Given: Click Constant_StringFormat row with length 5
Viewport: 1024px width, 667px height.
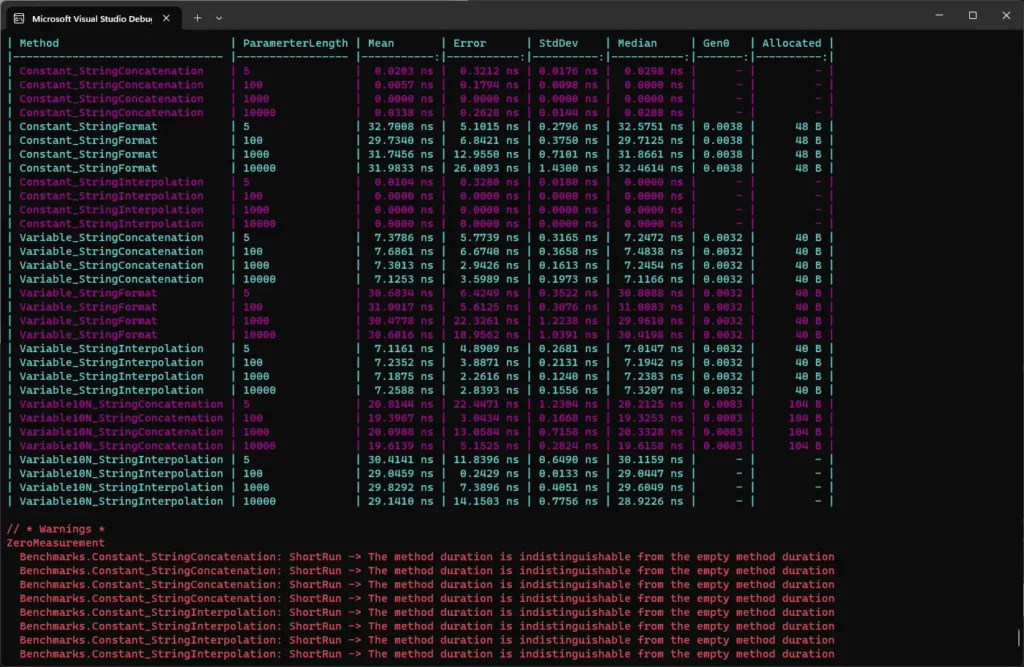Looking at the screenshot, I should [x=420, y=127].
